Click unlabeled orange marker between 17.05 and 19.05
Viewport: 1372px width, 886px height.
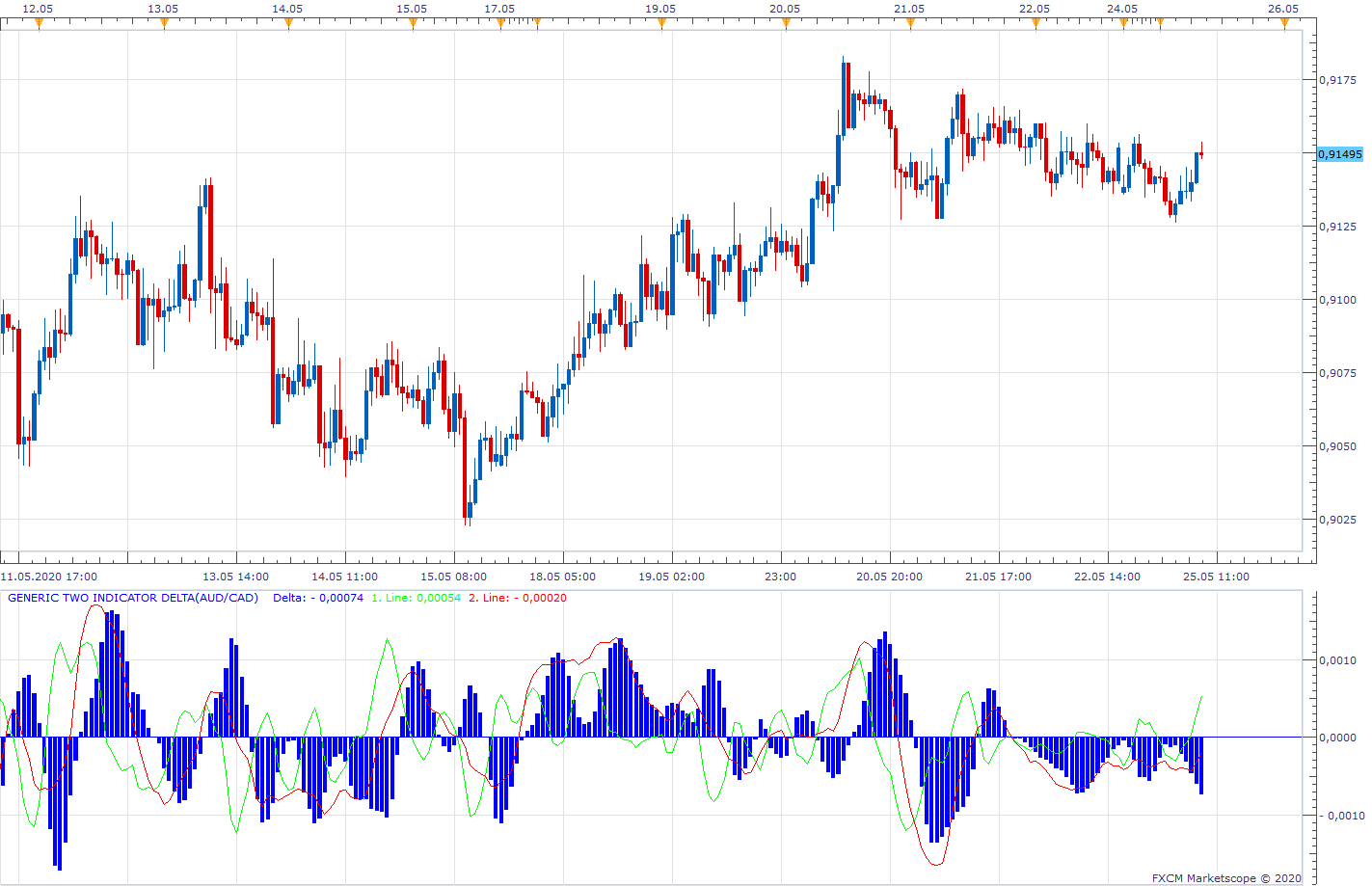(537, 24)
